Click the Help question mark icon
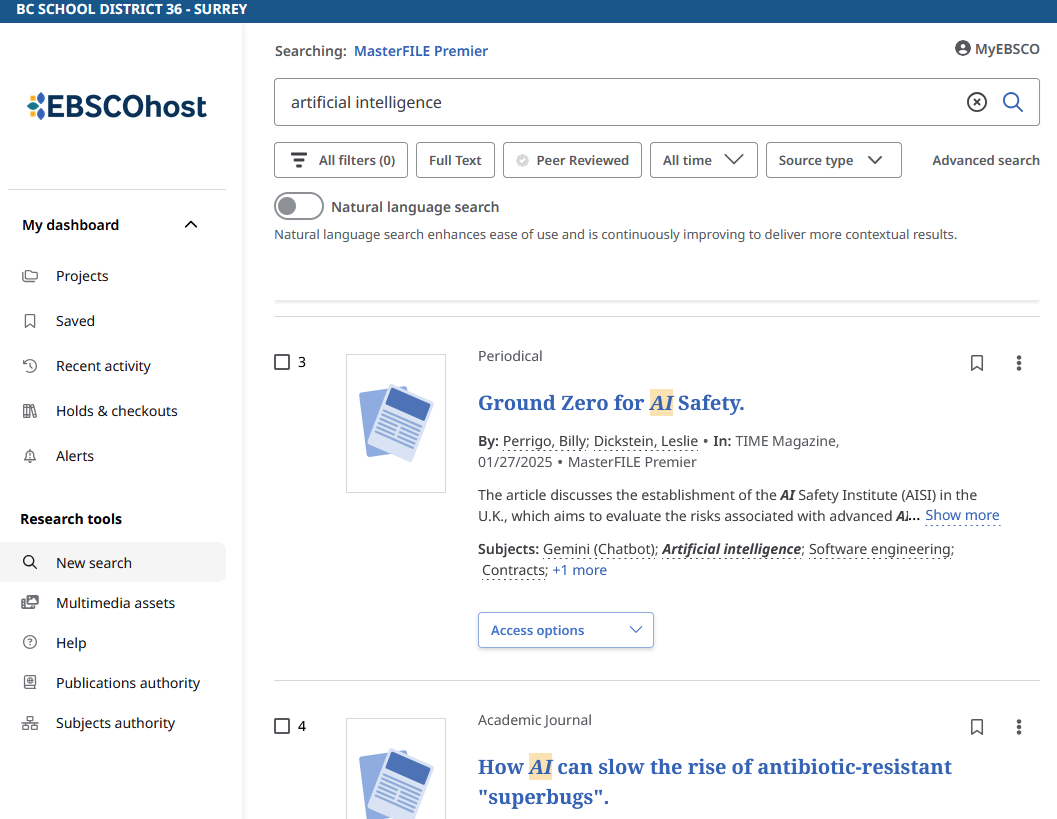 (x=30, y=642)
